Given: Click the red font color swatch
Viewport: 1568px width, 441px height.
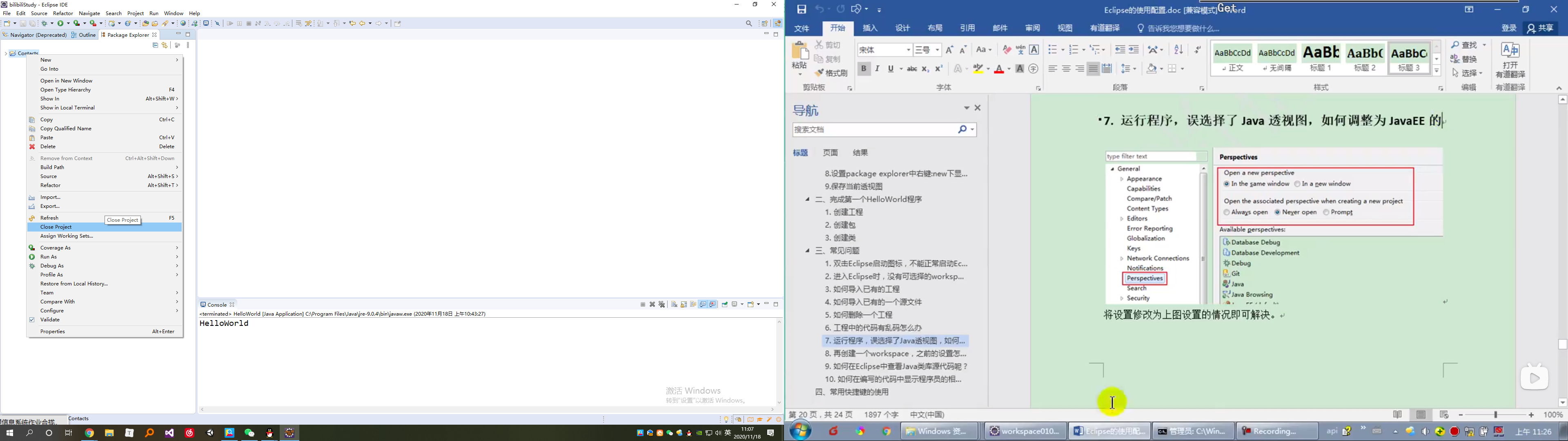Looking at the screenshot, I should [1000, 69].
